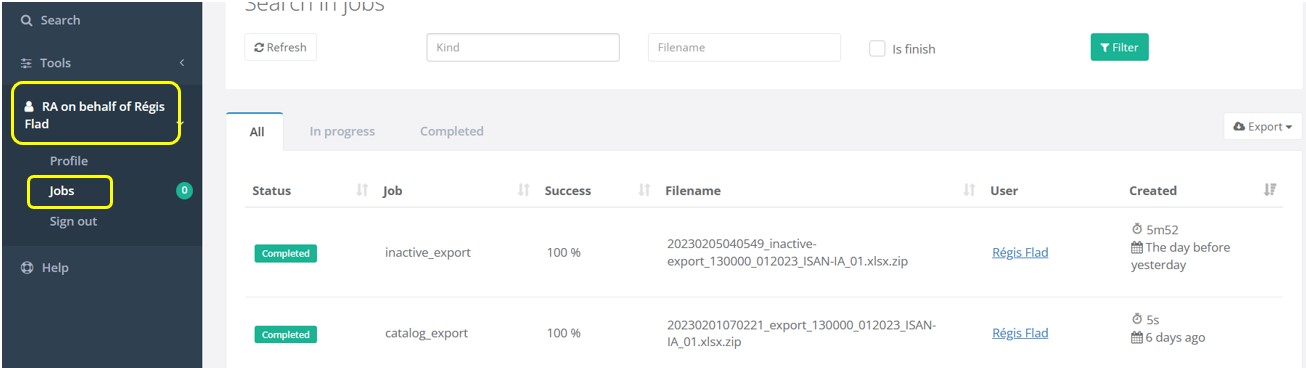
Task: Toggle the Is finish checkbox
Action: [877, 48]
